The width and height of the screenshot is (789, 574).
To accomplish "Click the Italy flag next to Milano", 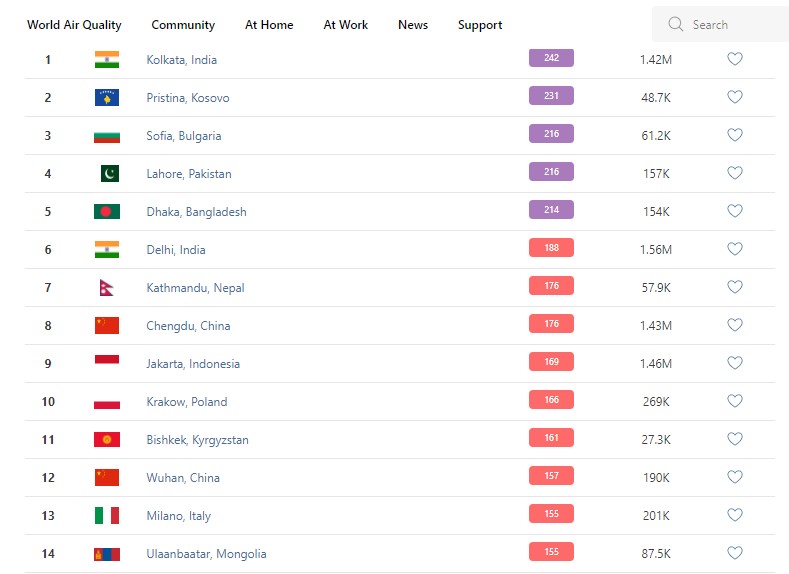I will coord(107,516).
